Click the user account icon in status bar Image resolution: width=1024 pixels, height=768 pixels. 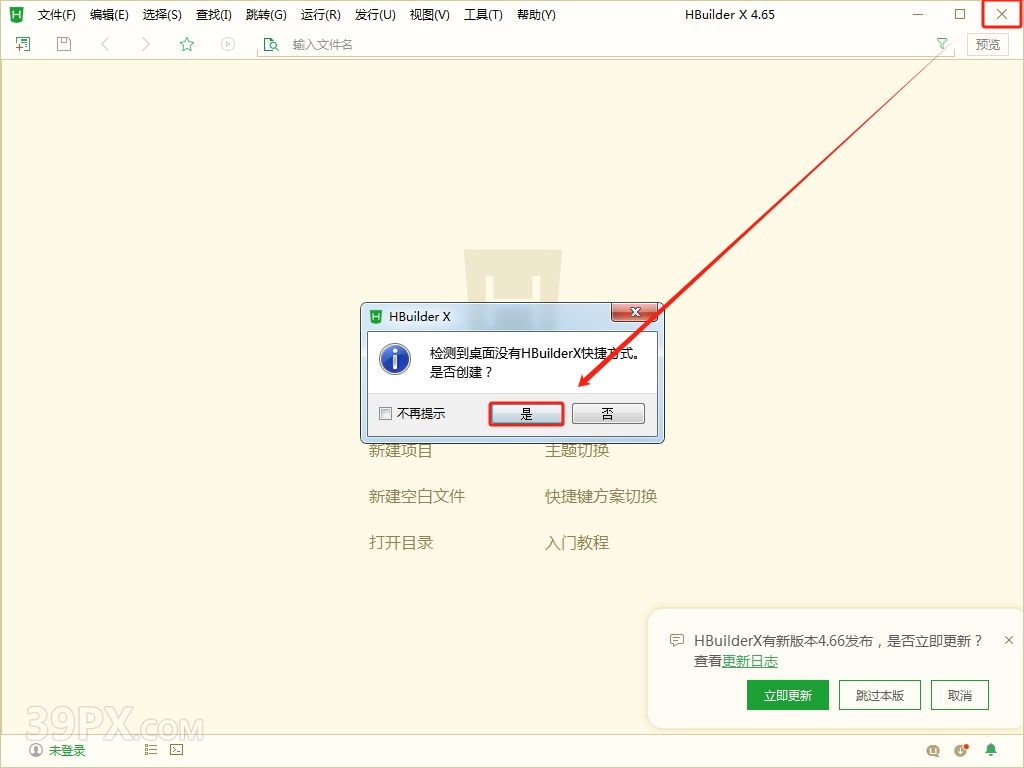(36, 750)
